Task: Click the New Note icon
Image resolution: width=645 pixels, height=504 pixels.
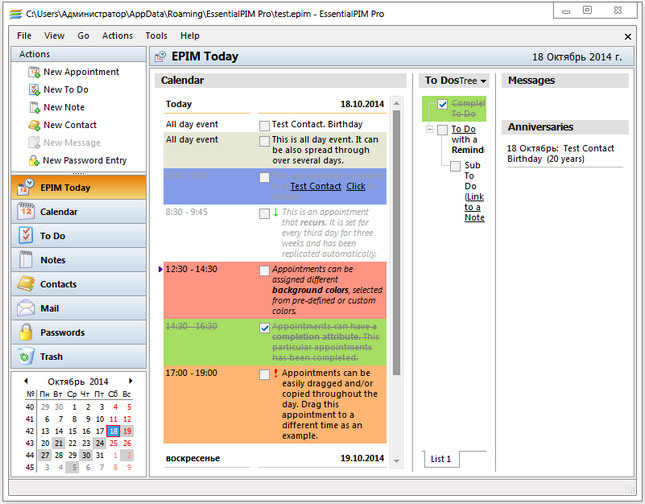Action: (x=34, y=107)
